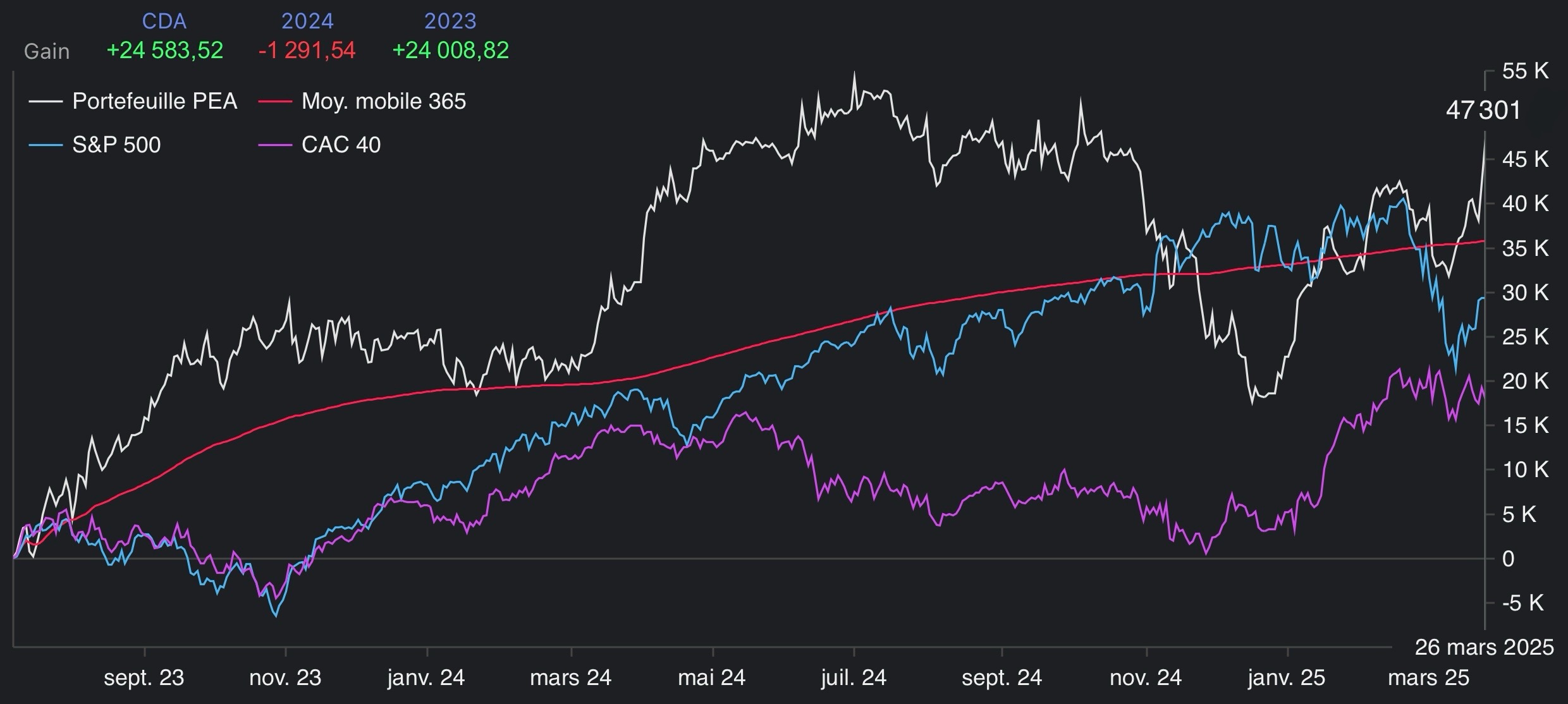1568x704 pixels.
Task: Click the CDA gain value +24 583,52
Action: 165,51
